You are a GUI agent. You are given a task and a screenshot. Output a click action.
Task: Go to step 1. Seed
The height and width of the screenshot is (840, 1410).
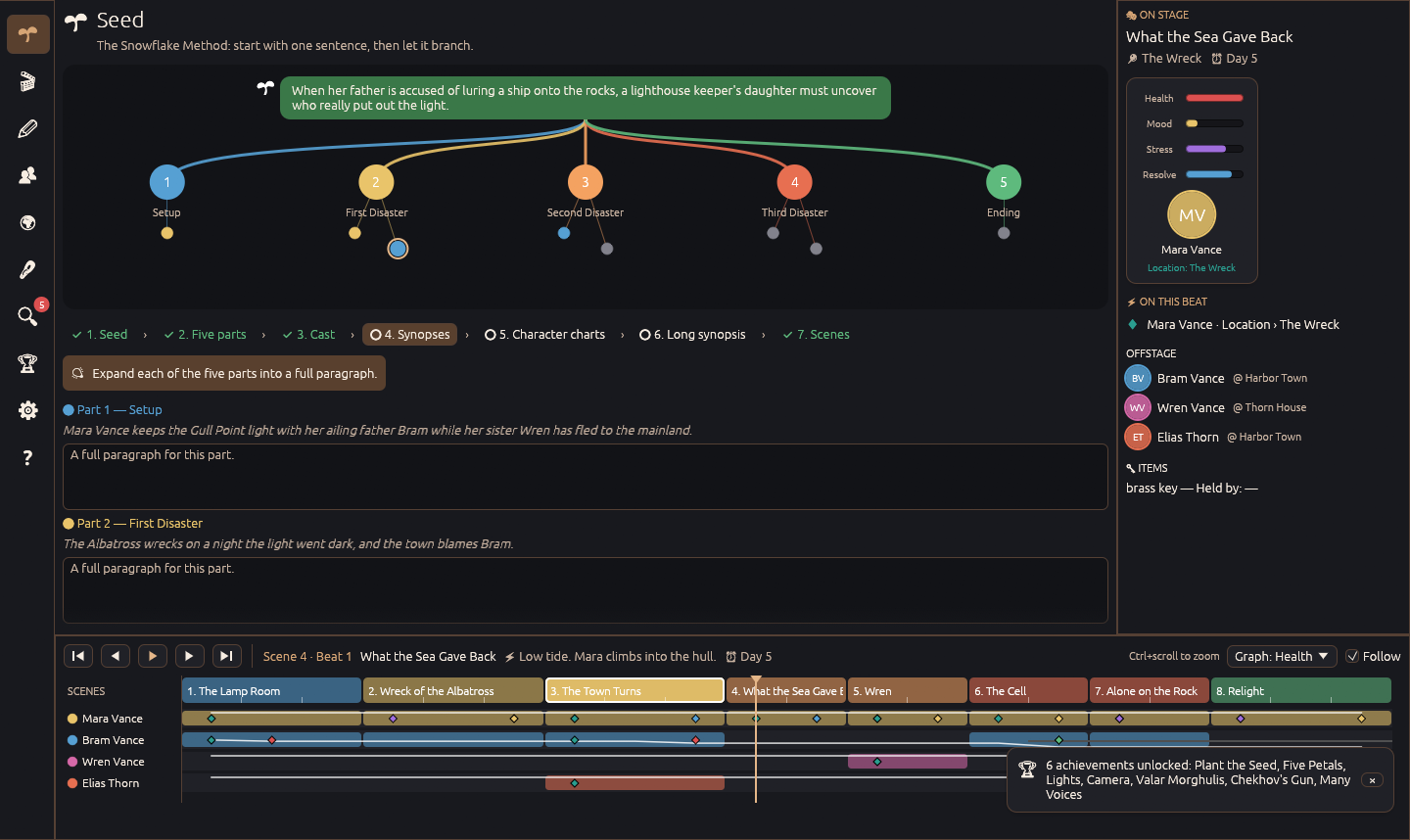point(100,334)
